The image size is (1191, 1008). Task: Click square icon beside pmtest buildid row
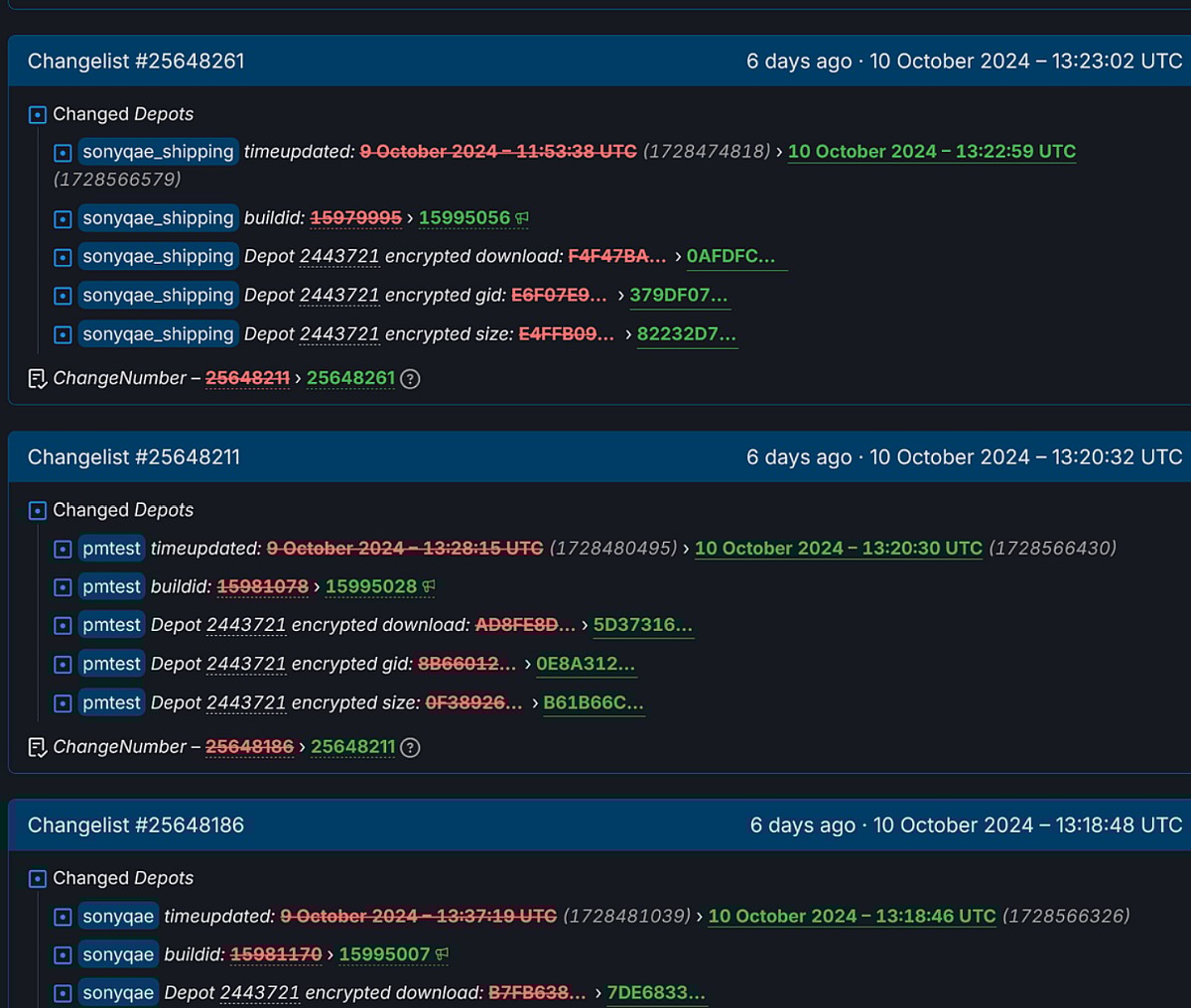pyautogui.click(x=63, y=587)
